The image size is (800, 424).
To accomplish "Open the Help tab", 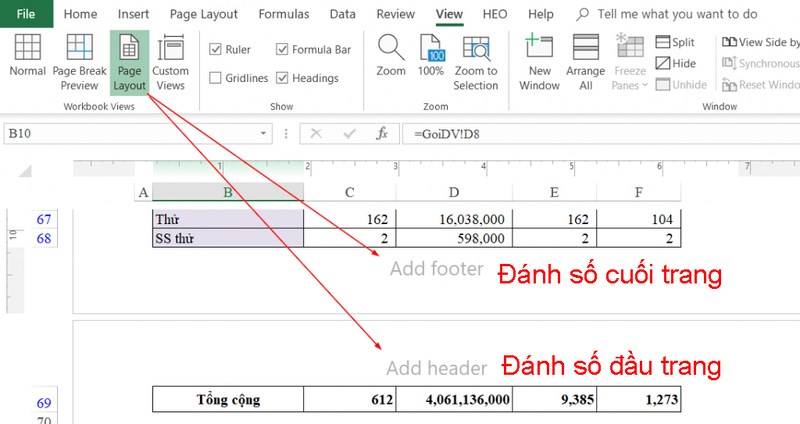I will coord(541,14).
